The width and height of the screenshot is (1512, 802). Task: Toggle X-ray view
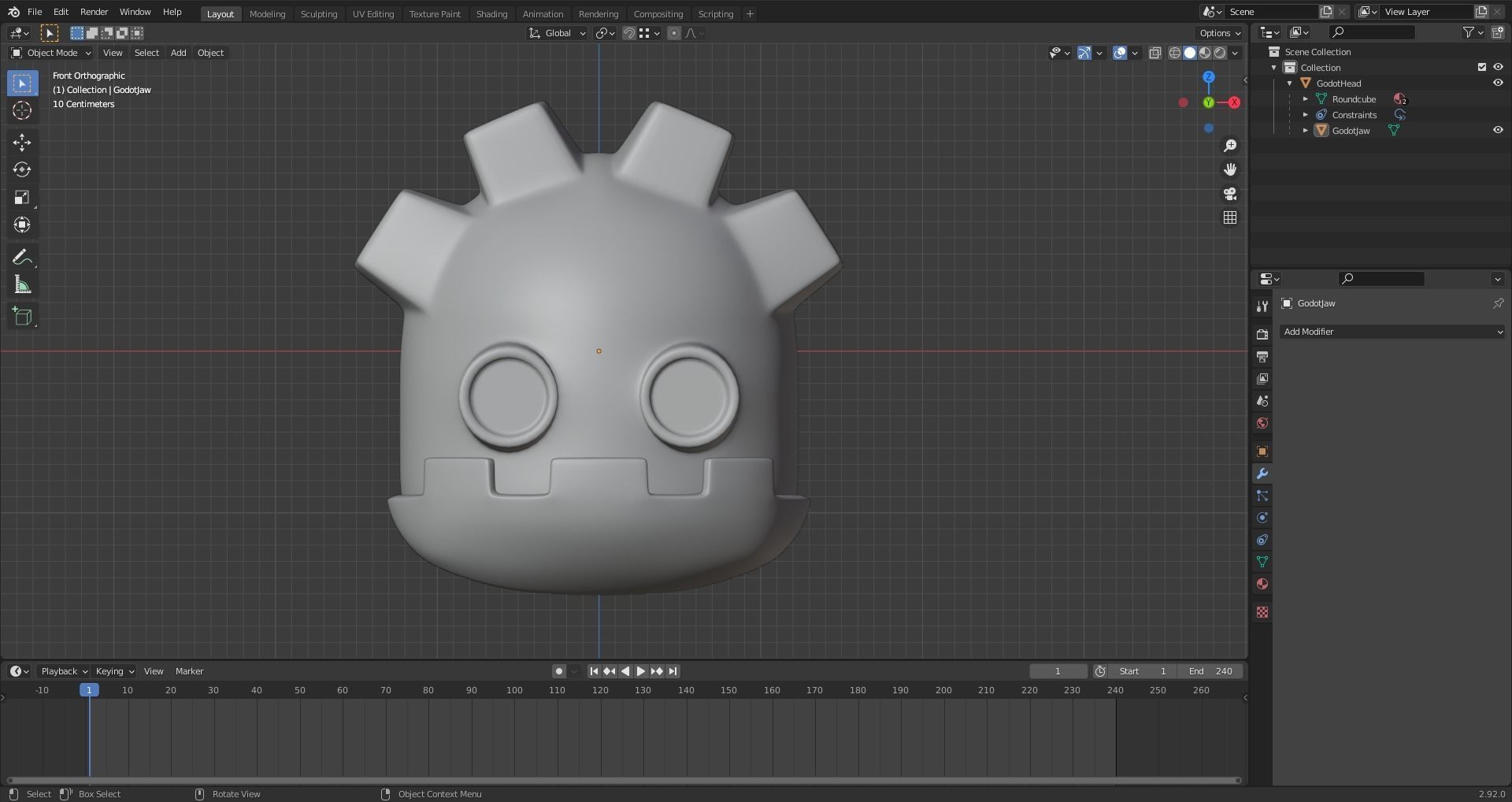point(1155,53)
